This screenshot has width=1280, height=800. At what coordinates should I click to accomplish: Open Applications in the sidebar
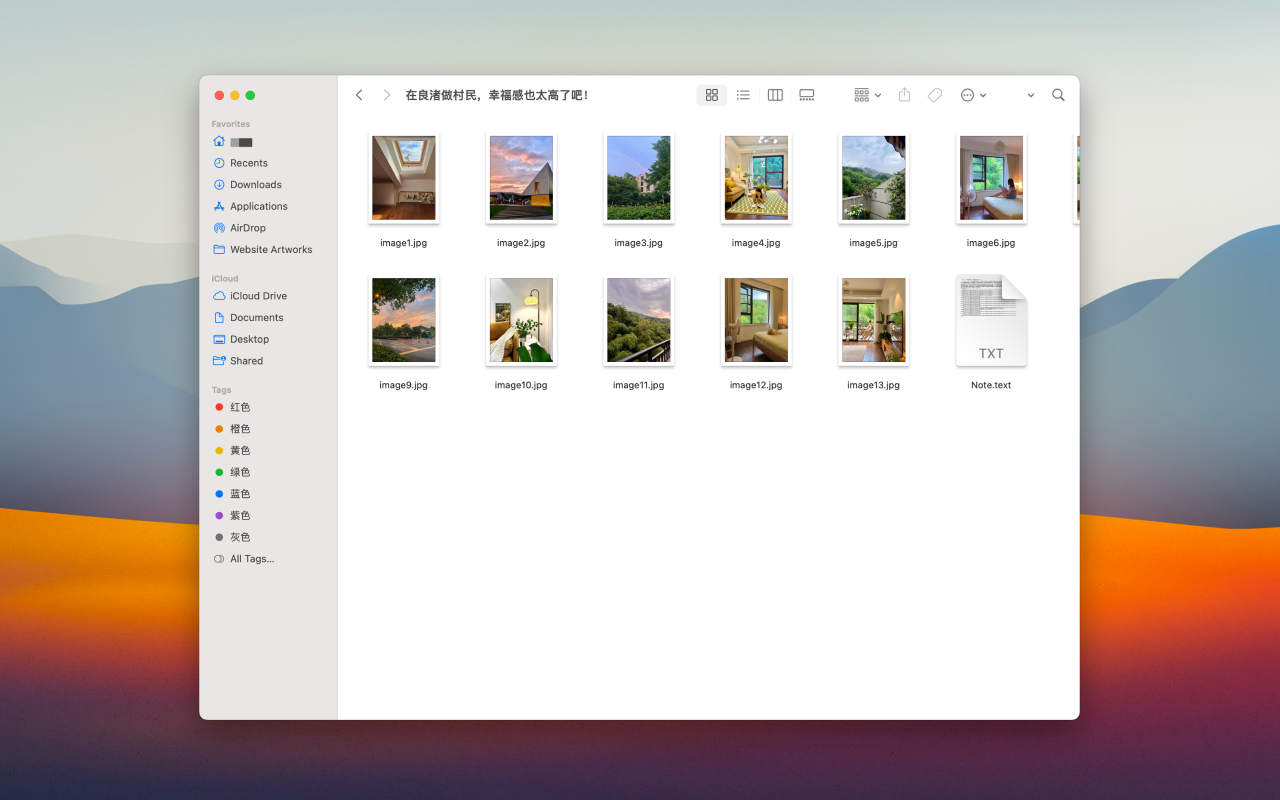pyautogui.click(x=250, y=206)
